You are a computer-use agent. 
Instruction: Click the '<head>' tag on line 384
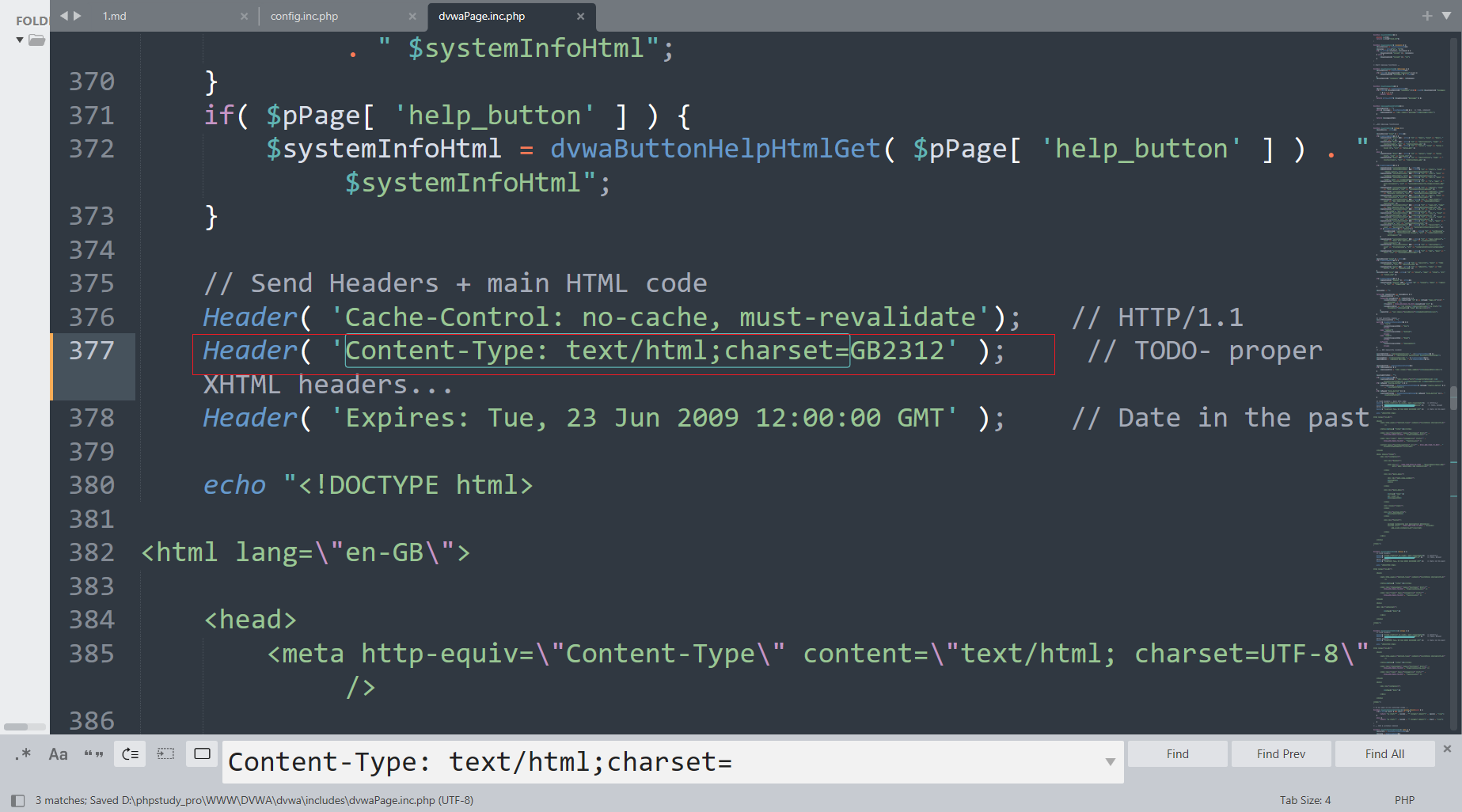250,620
